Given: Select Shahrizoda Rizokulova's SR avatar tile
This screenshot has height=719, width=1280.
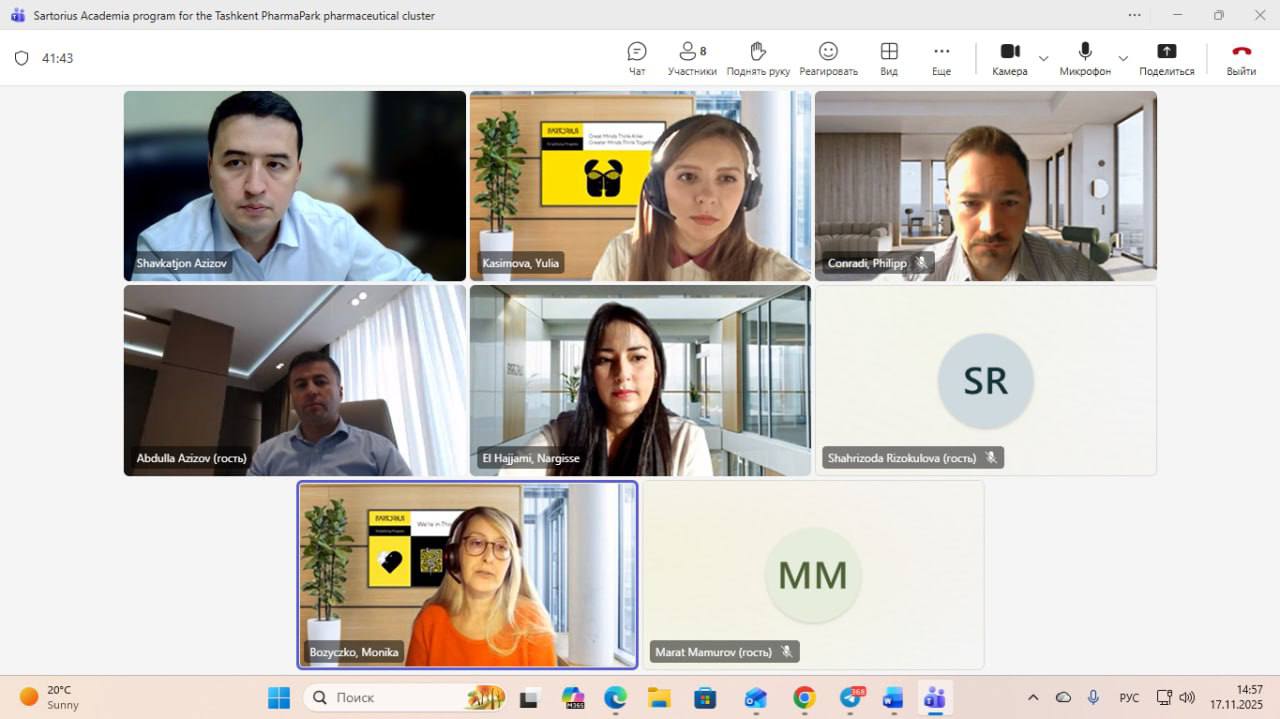Looking at the screenshot, I should click(985, 380).
